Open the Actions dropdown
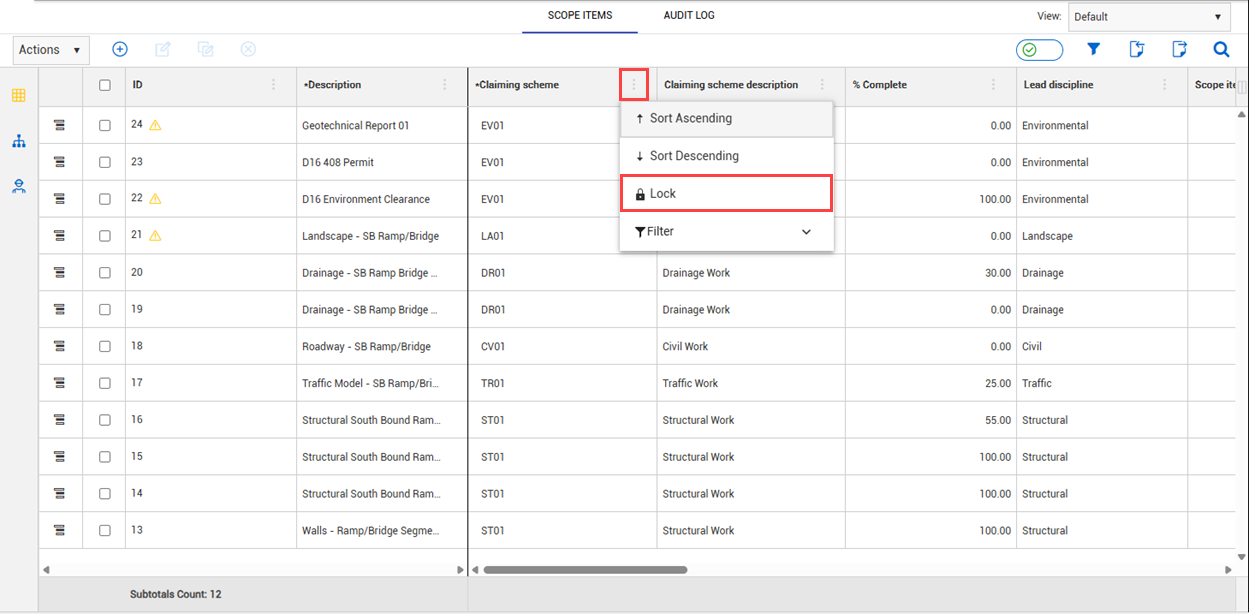This screenshot has height=614, width=1249. pyautogui.click(x=51, y=50)
